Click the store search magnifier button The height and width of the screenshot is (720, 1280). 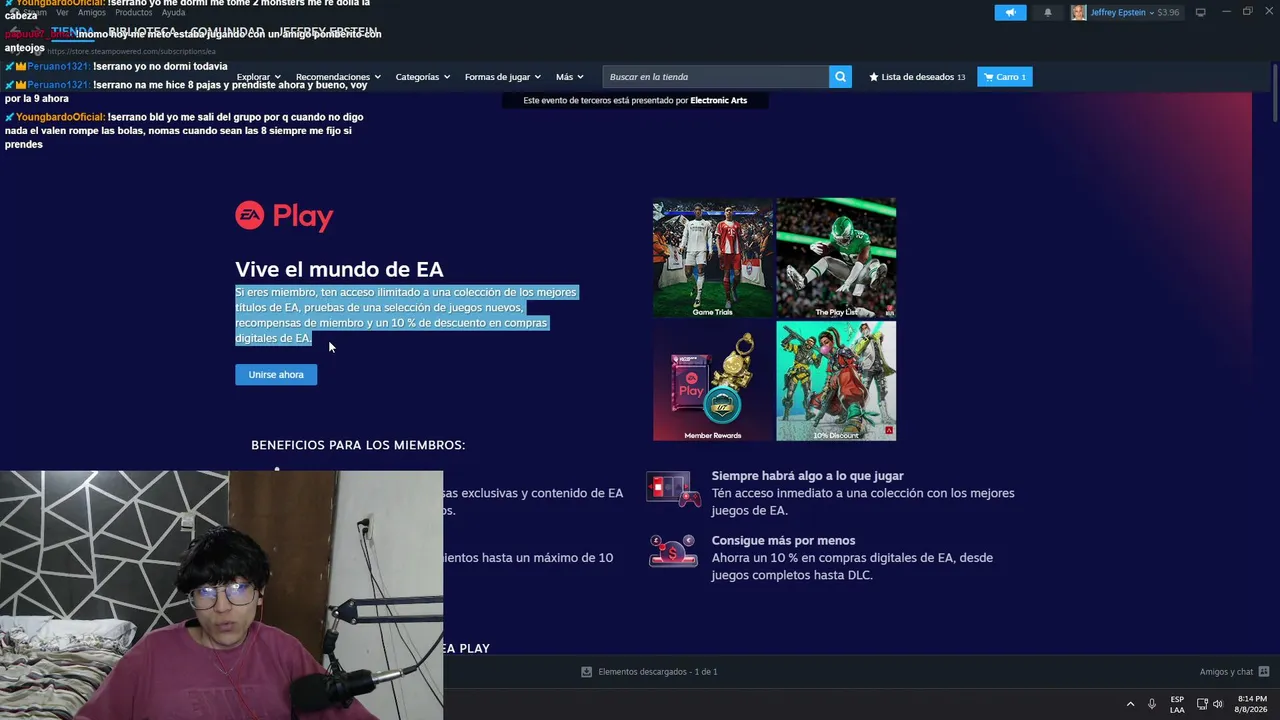pyautogui.click(x=840, y=77)
